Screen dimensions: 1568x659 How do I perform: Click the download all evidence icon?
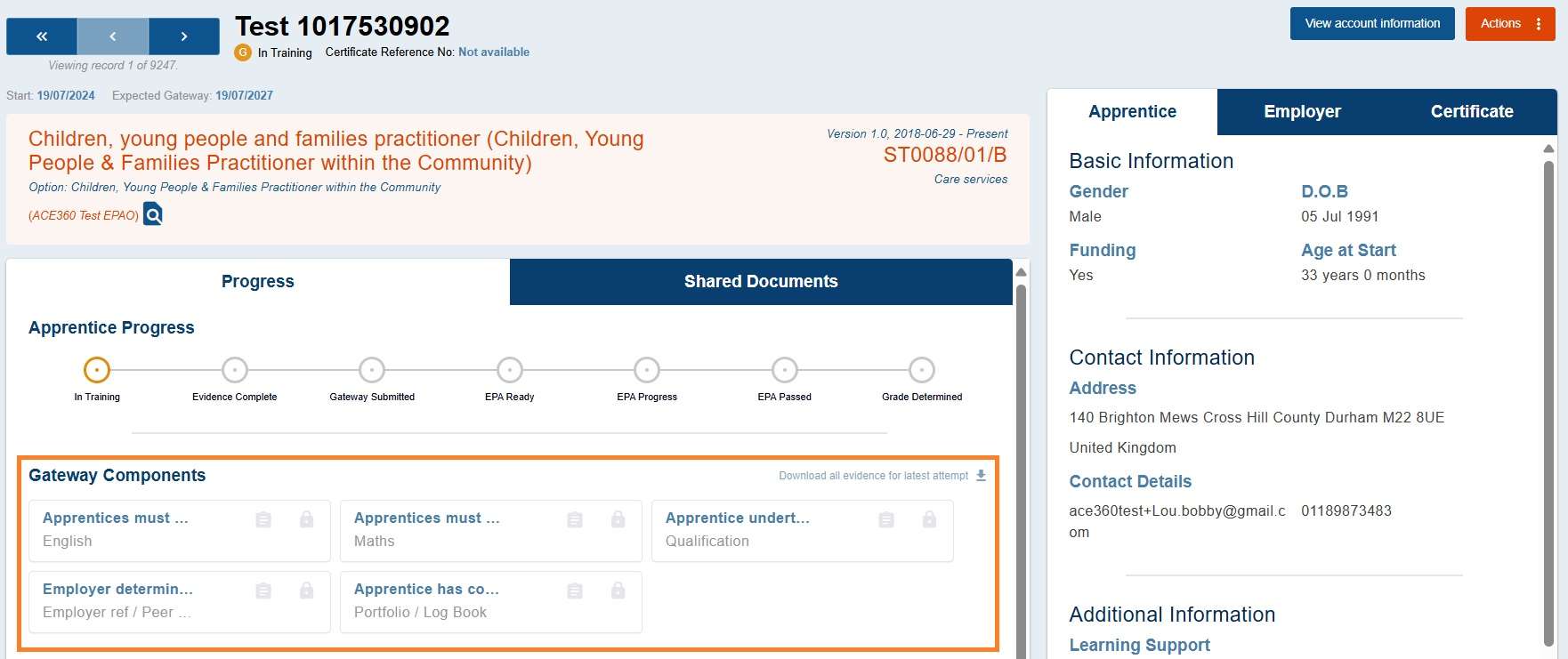980,475
